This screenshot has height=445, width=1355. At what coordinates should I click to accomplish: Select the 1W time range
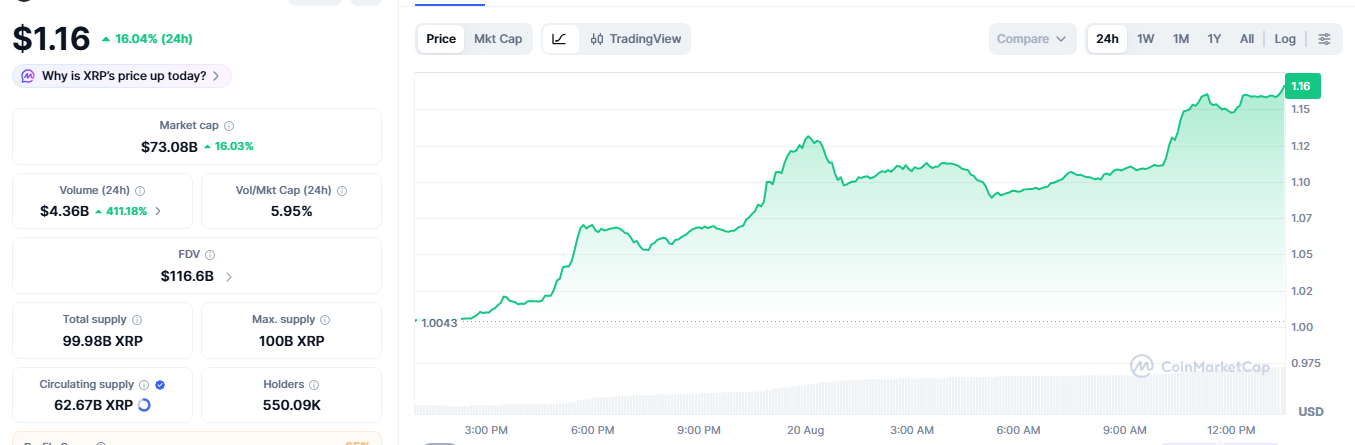click(1146, 39)
